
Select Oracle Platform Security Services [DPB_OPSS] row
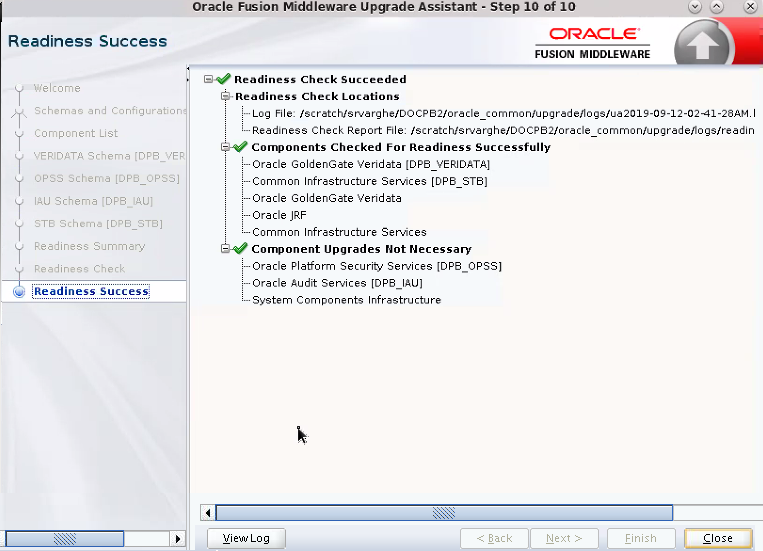coord(377,266)
